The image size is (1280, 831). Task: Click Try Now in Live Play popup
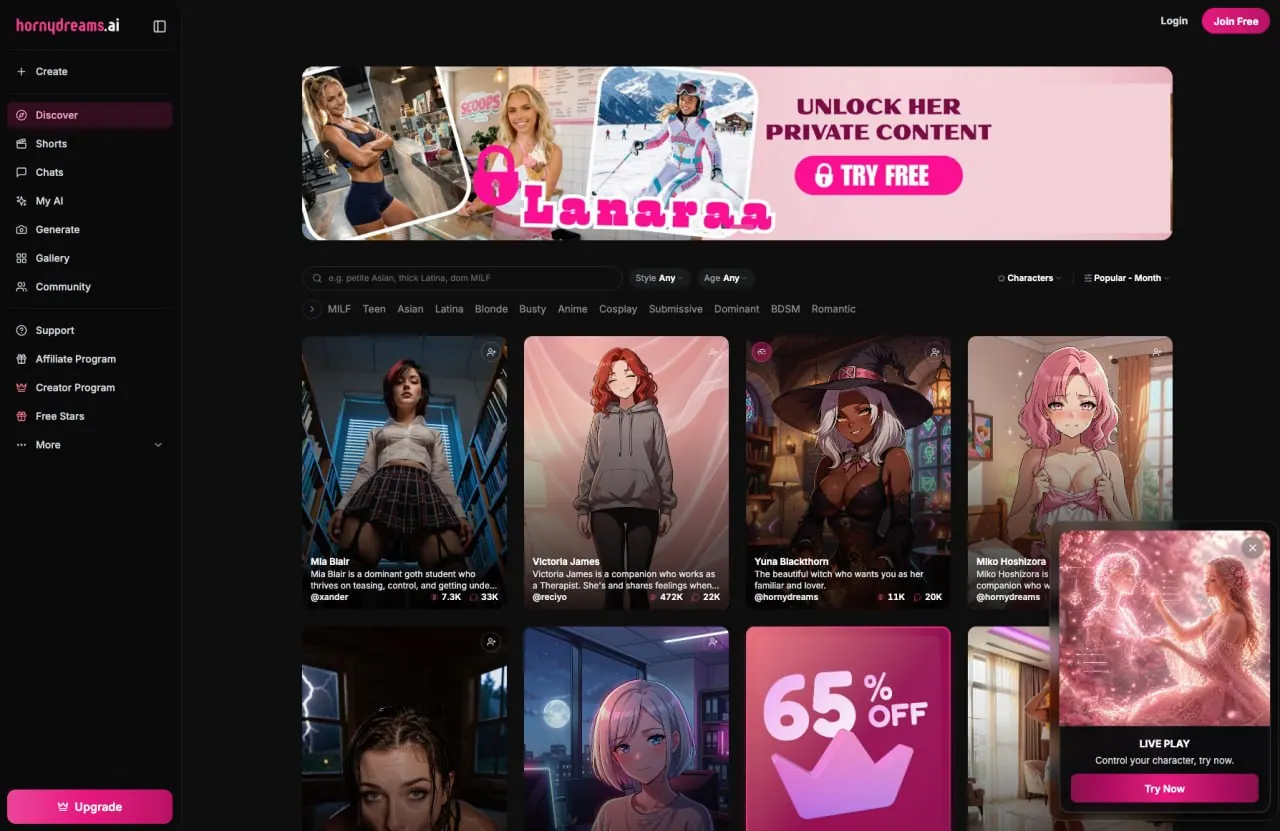[1164, 789]
